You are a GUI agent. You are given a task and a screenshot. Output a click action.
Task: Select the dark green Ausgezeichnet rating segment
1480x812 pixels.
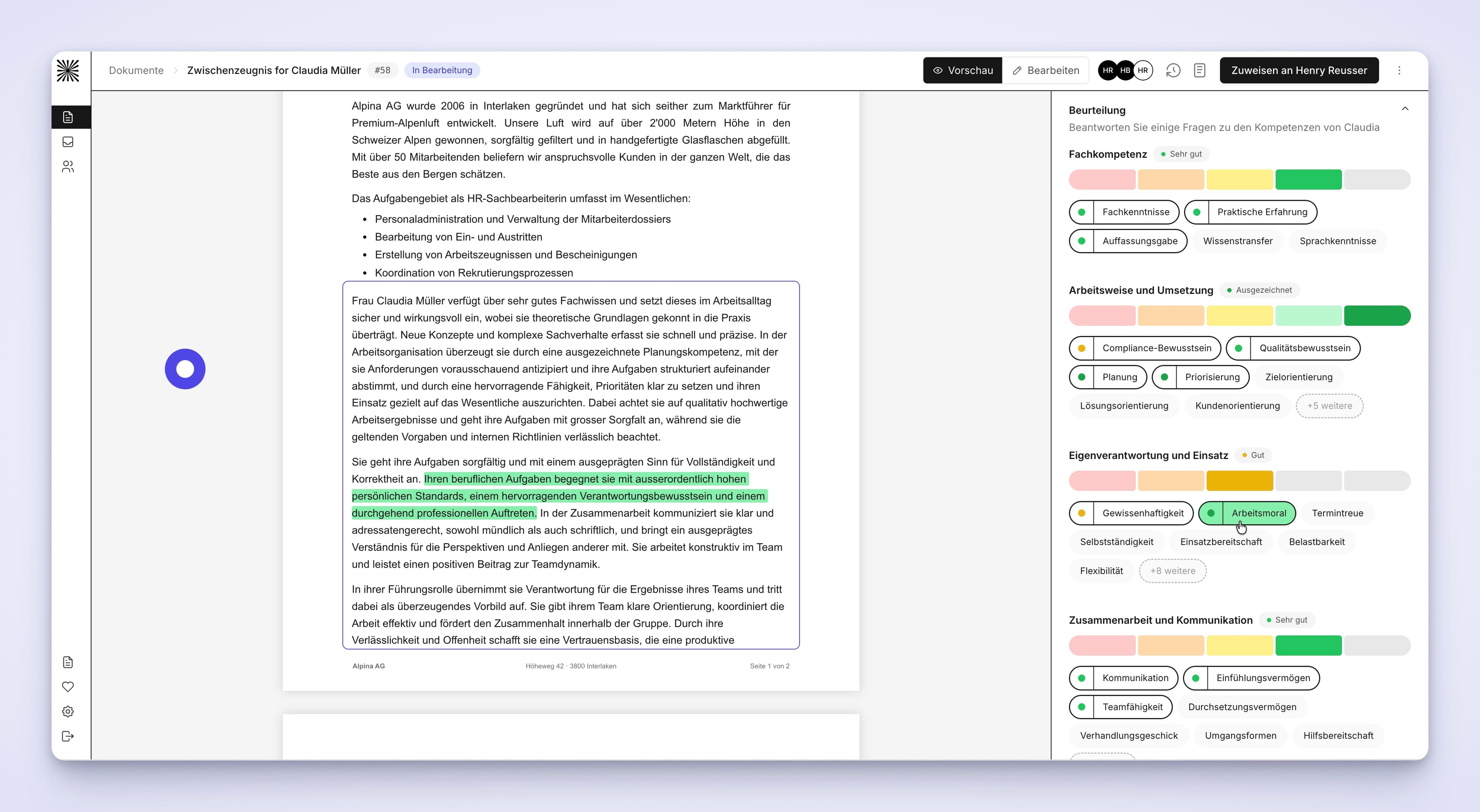[x=1377, y=316]
